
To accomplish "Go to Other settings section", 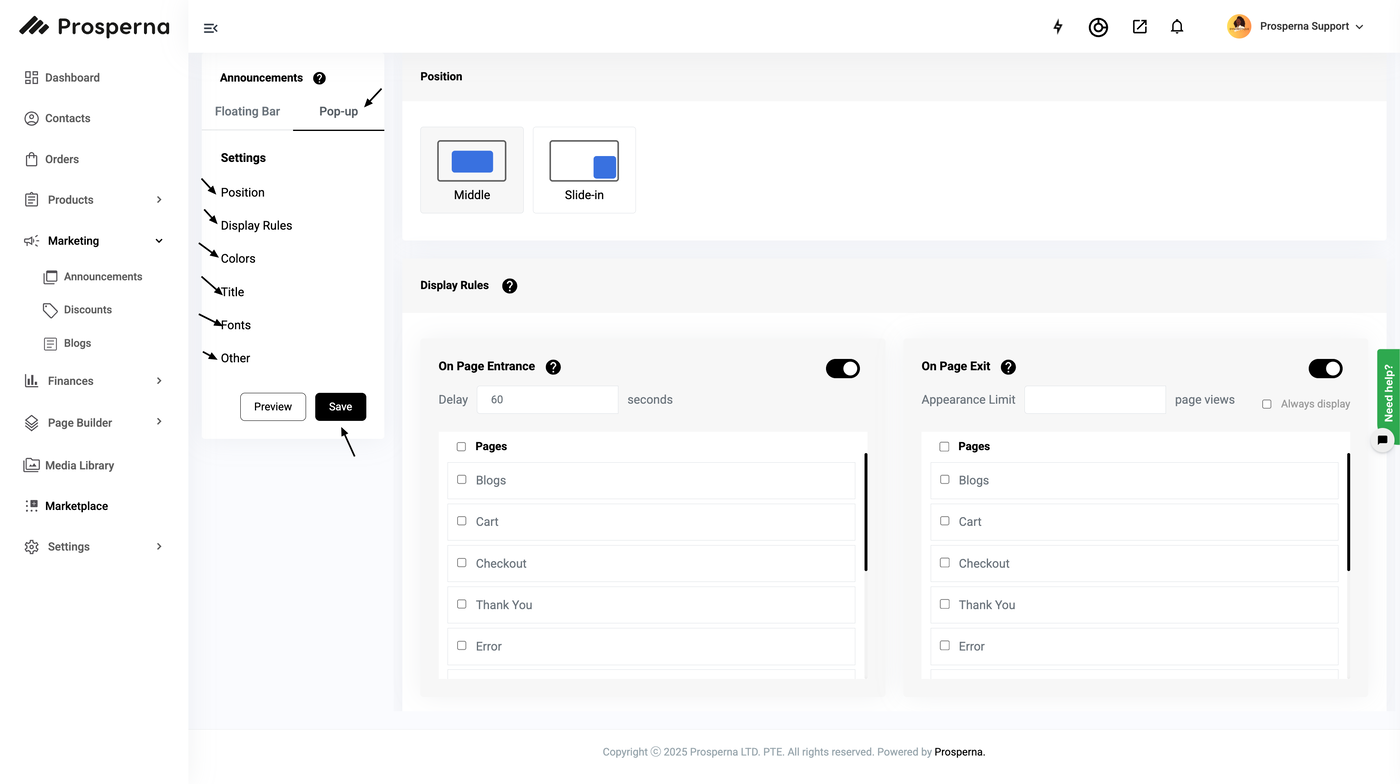I will click(236, 358).
